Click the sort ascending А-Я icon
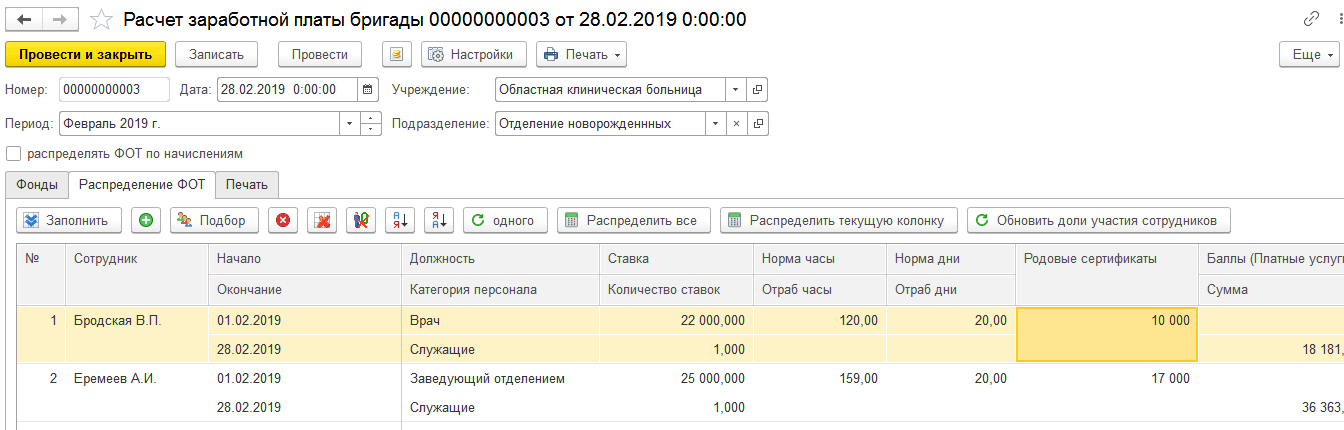The image size is (1344, 430). (399, 220)
